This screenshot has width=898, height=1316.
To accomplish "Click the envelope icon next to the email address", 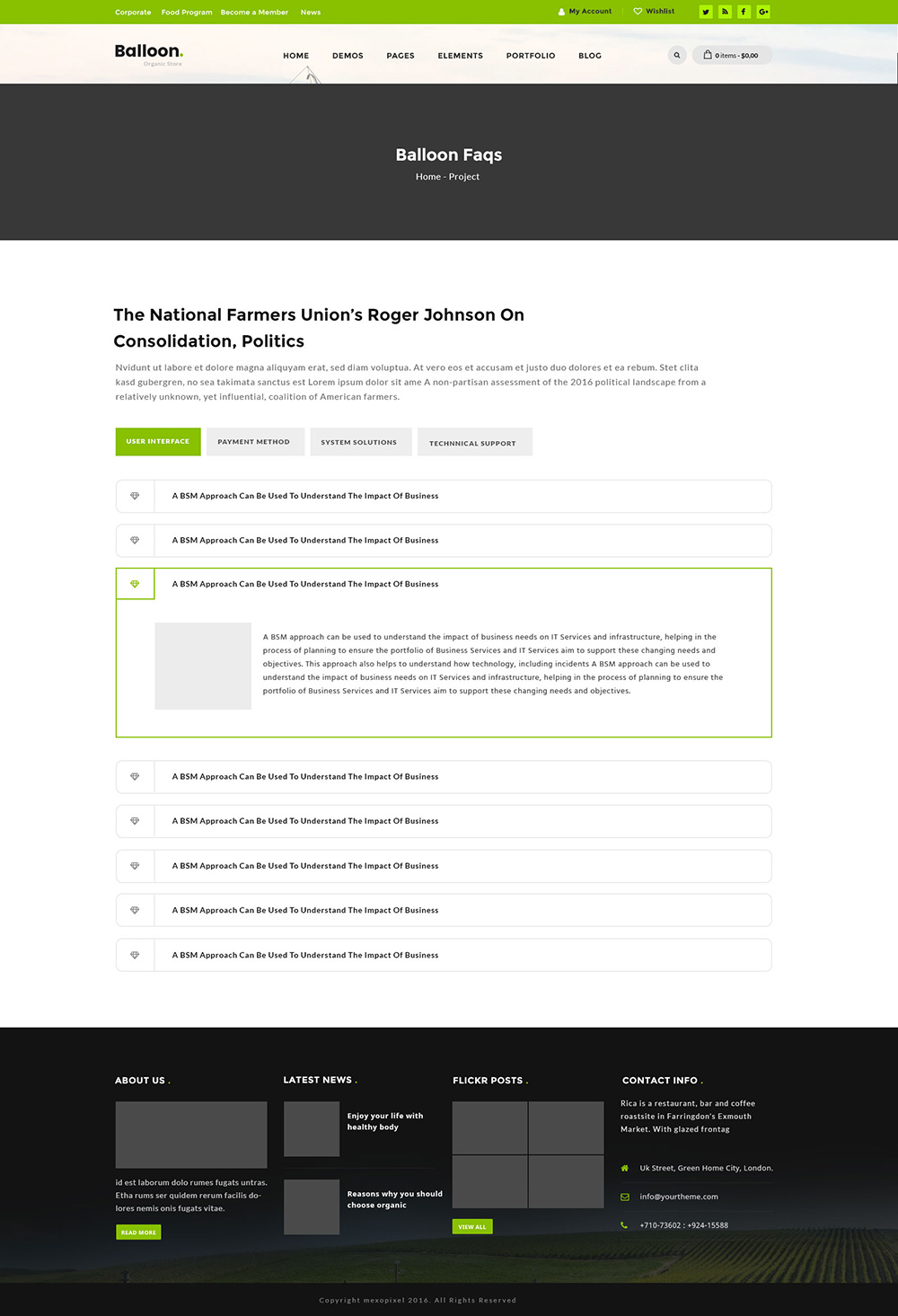I will pos(625,1197).
